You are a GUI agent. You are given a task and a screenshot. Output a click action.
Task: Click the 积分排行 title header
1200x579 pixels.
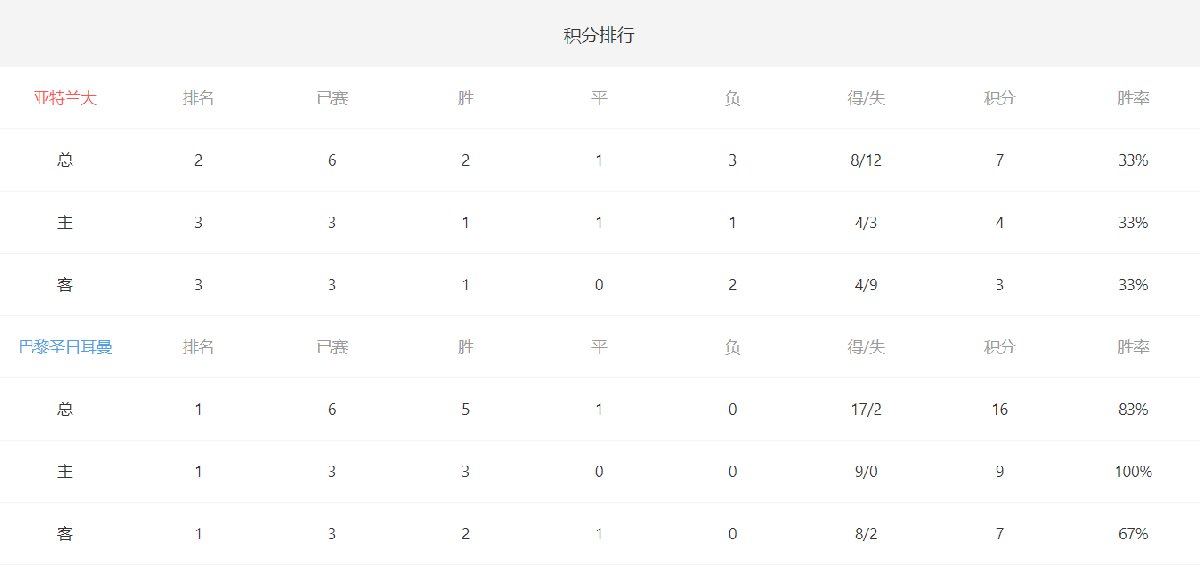tap(599, 36)
